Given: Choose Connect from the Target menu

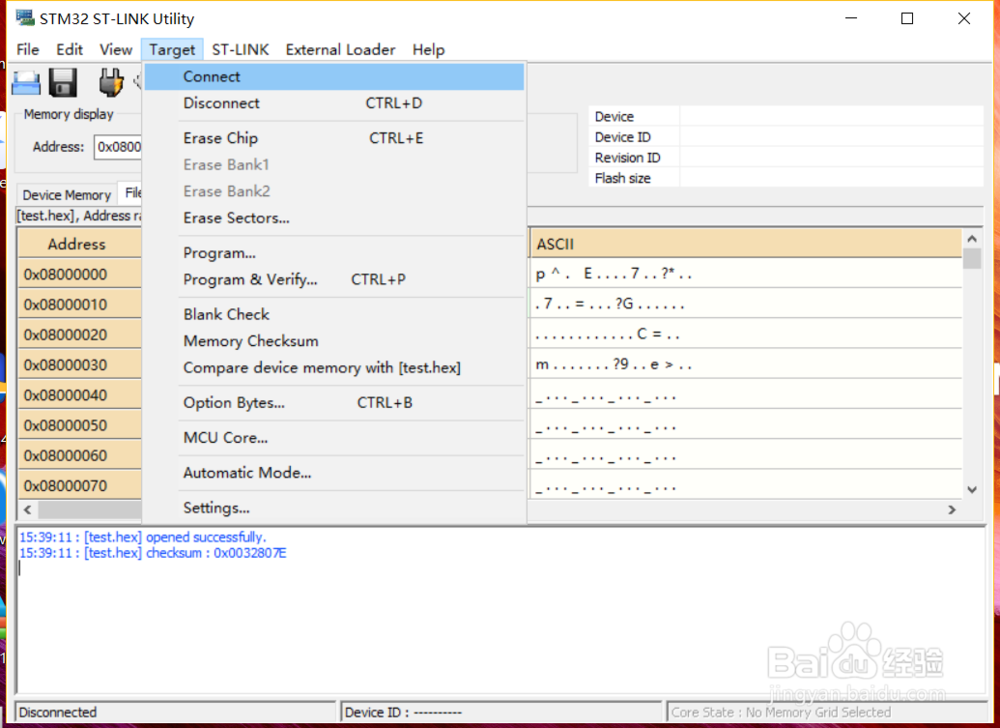Looking at the screenshot, I should tap(334, 76).
